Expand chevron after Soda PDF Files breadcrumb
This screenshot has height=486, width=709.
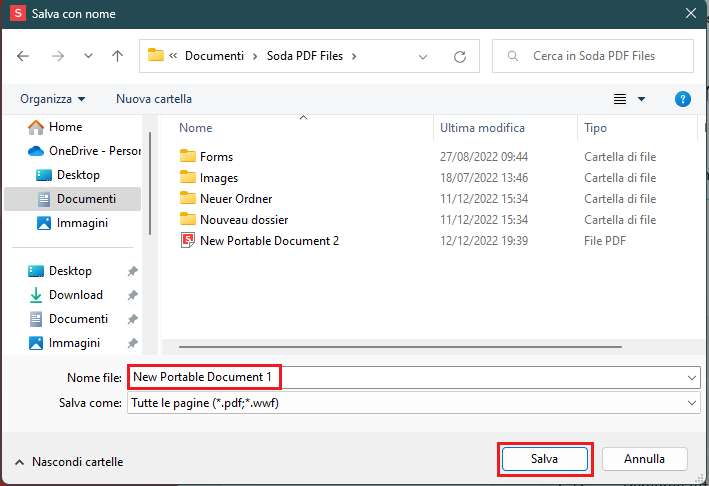point(354,56)
